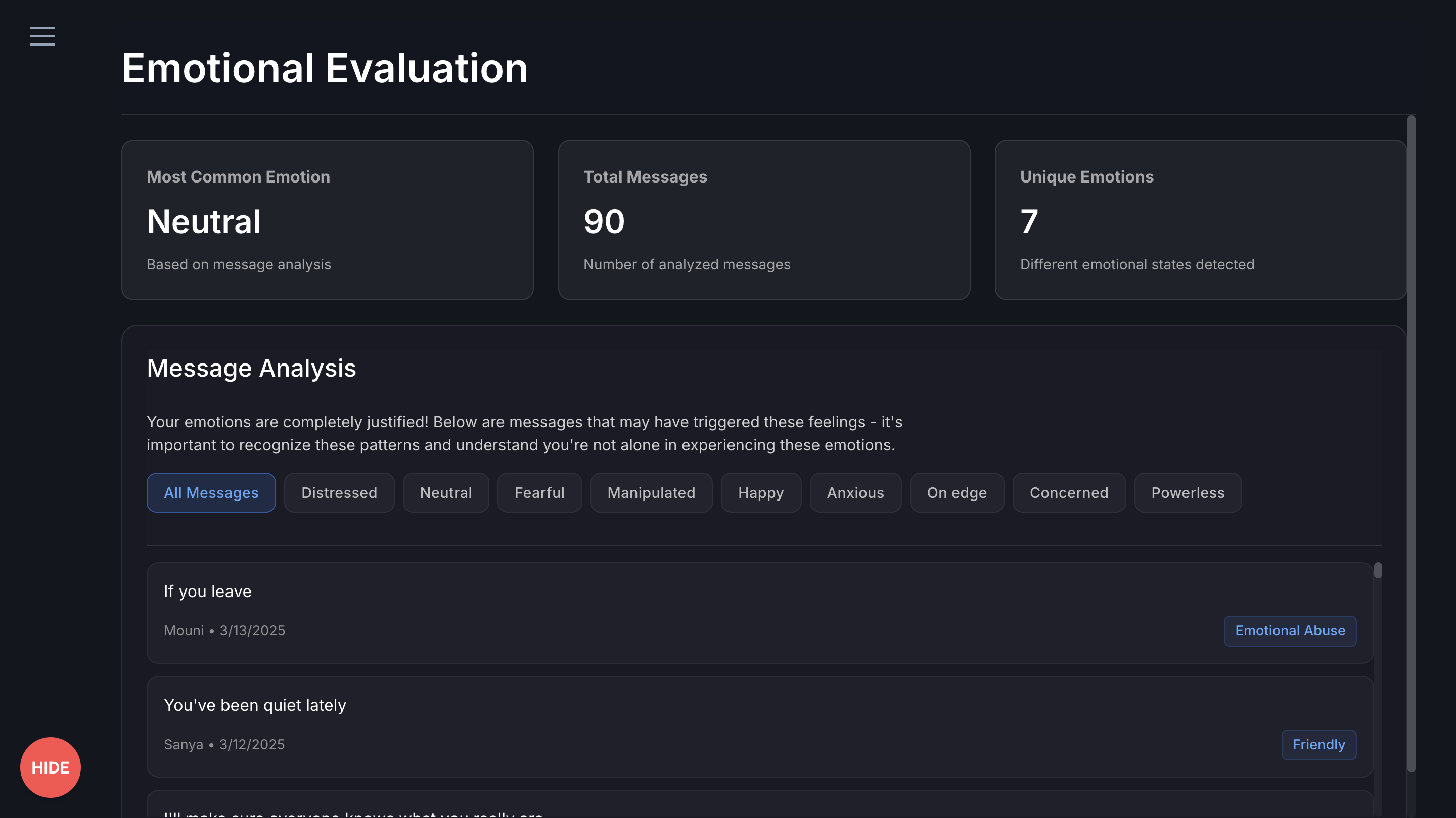The width and height of the screenshot is (1456, 818).
Task: Select the All Messages filter tab
Action: click(211, 492)
